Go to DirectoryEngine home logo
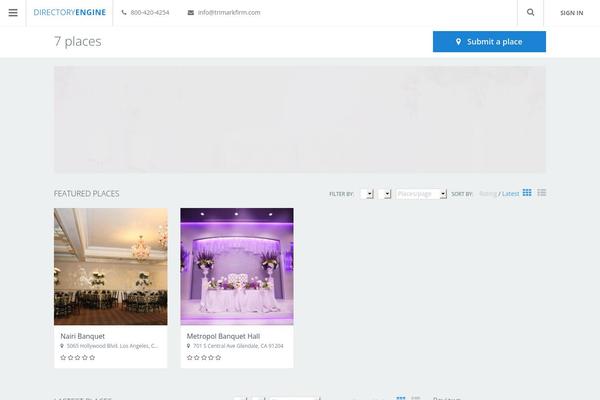 (x=70, y=12)
